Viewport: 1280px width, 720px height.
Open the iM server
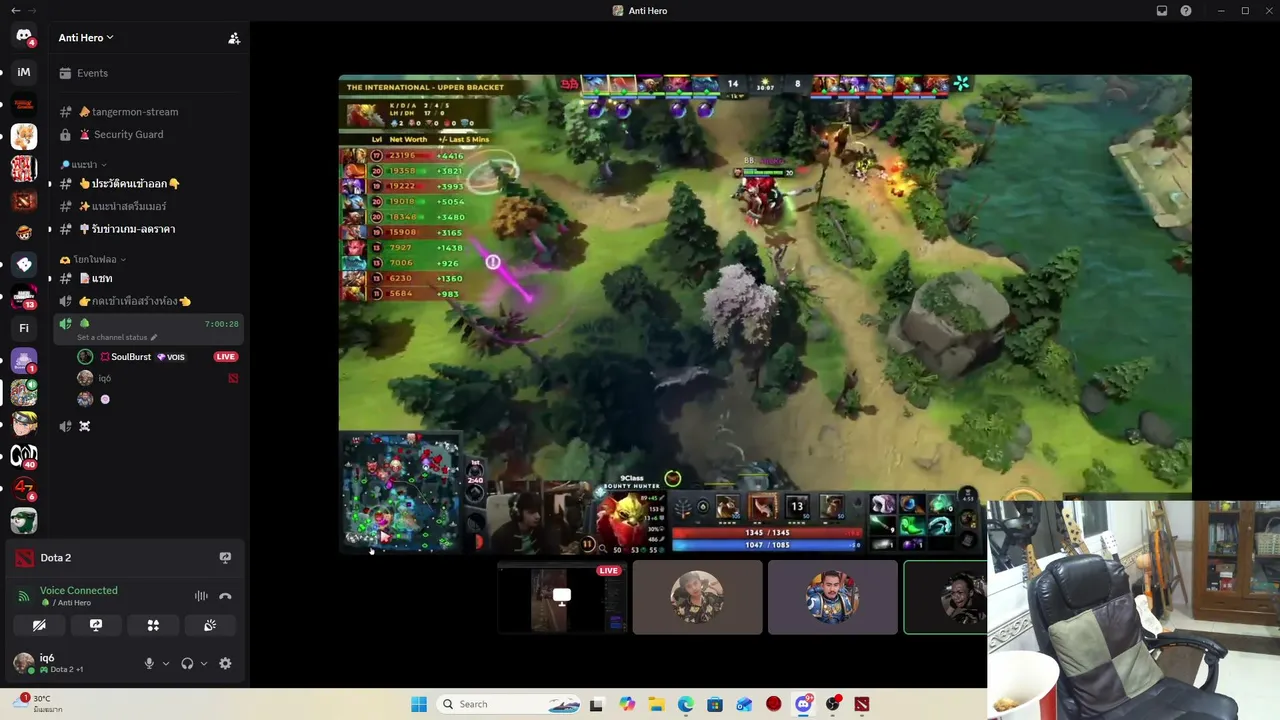tap(24, 72)
